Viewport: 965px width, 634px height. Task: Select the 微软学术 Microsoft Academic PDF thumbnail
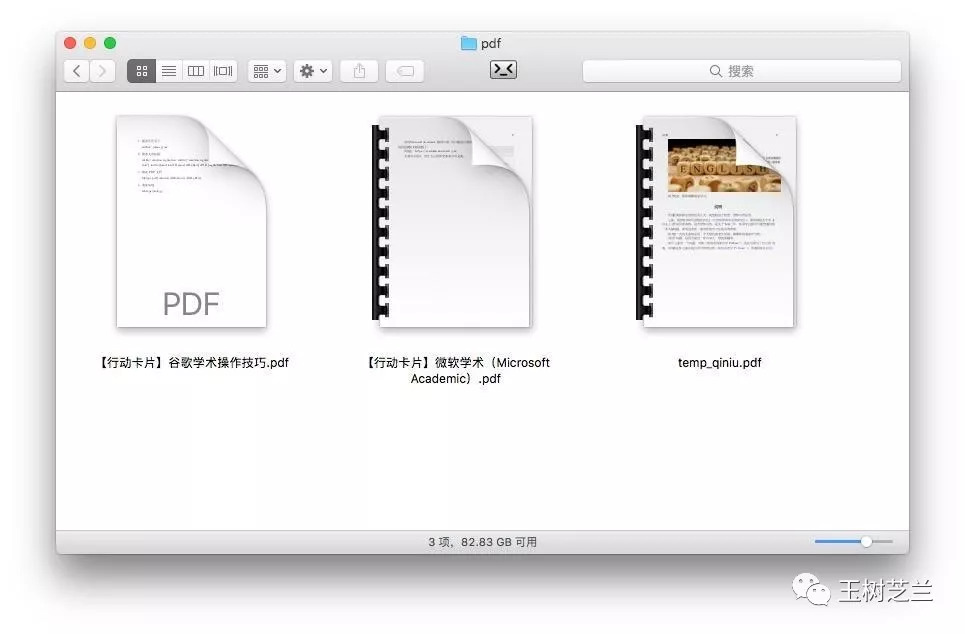[454, 221]
